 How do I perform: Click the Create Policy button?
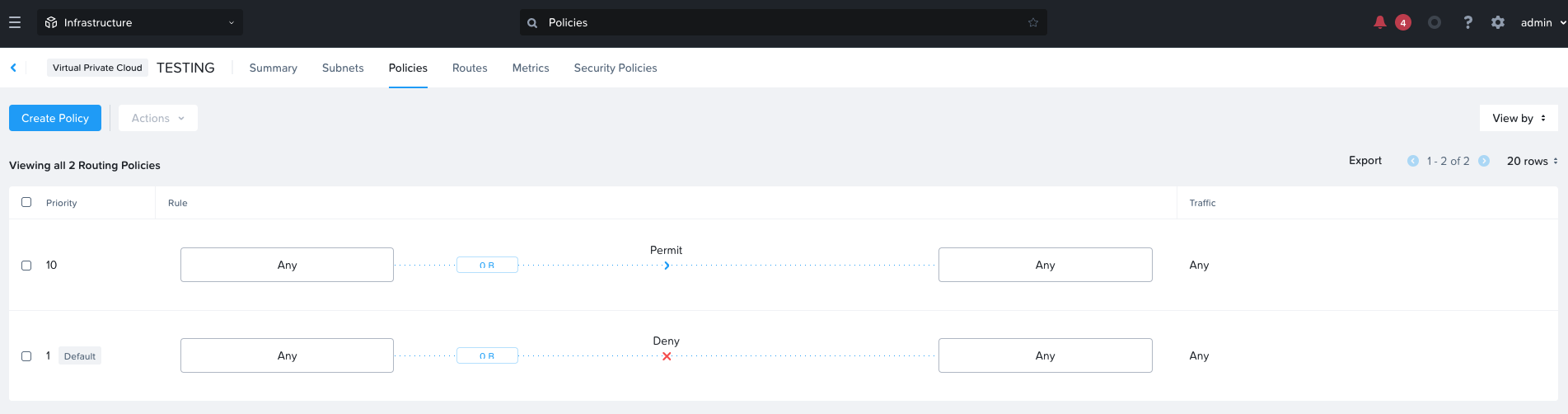click(55, 118)
